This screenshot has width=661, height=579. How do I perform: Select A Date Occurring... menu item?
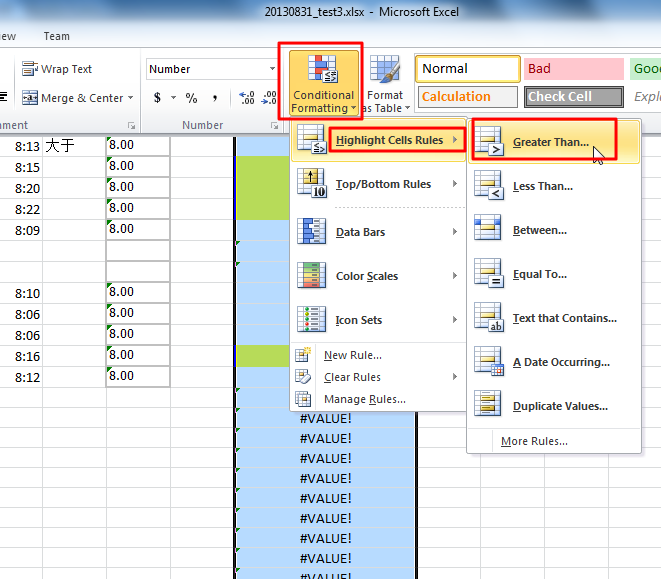[554, 362]
